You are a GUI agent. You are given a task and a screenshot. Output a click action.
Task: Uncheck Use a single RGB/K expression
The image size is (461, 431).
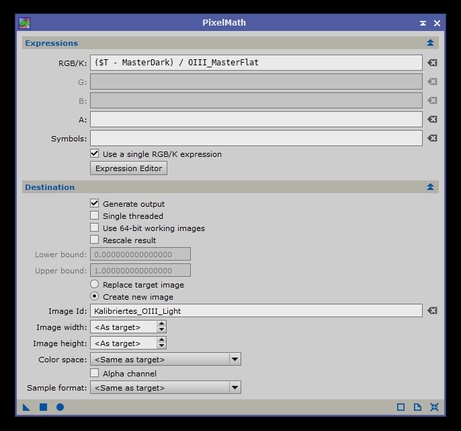(x=95, y=154)
